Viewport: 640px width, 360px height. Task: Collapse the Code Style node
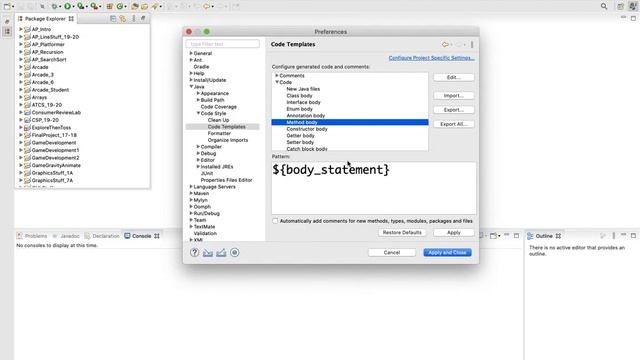(198, 113)
